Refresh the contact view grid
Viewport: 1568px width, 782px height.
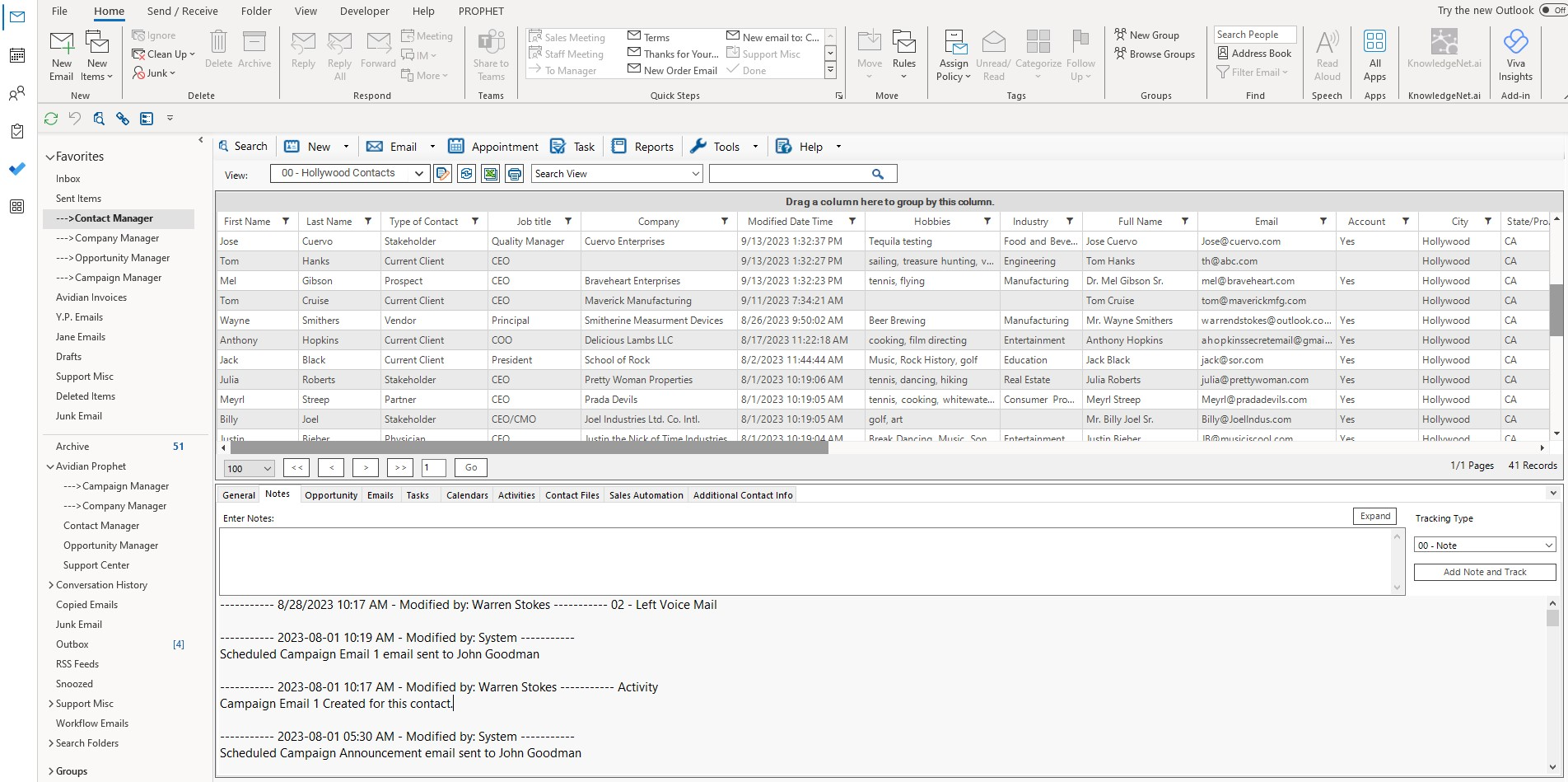[466, 174]
